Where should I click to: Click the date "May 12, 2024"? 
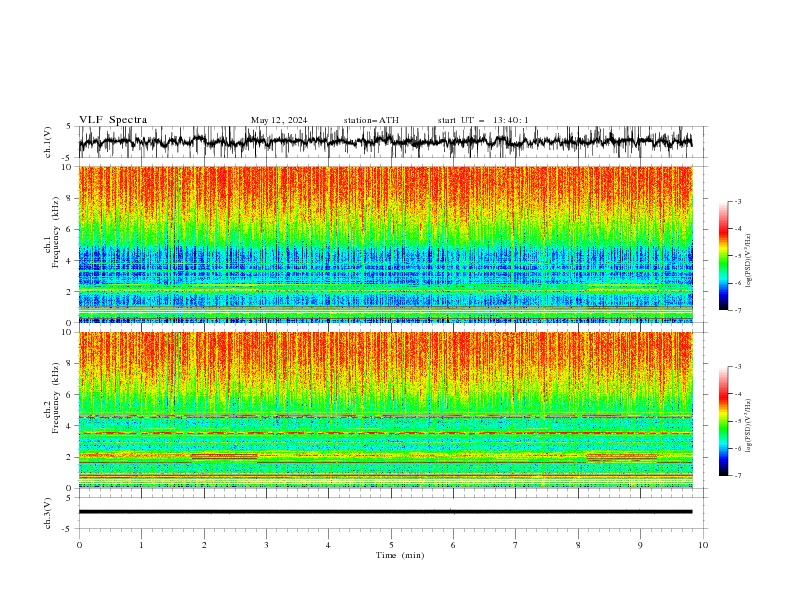point(279,120)
